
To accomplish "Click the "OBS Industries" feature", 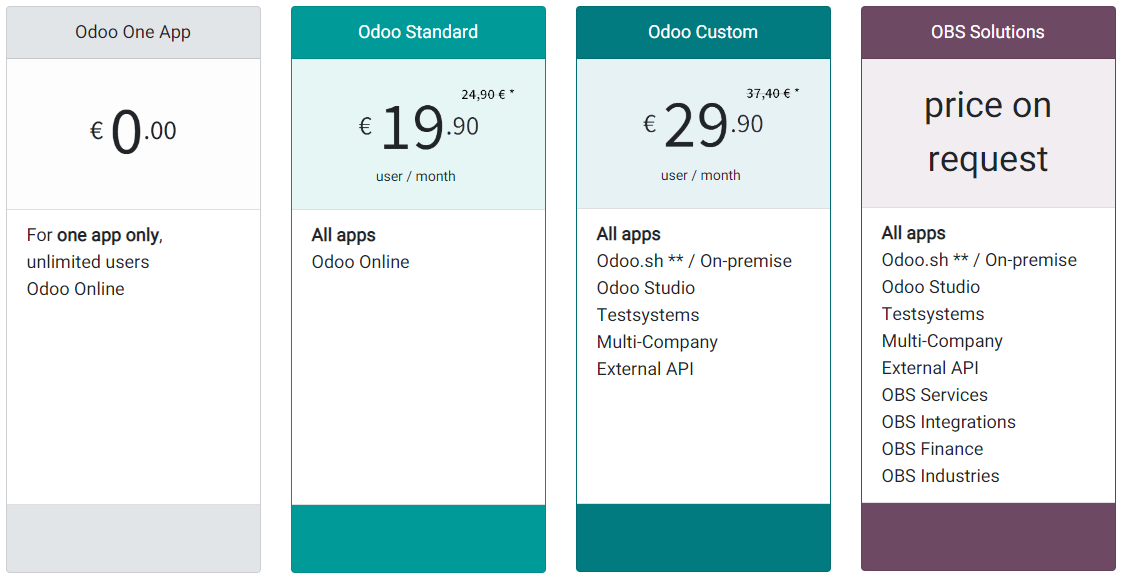I will (x=941, y=476).
